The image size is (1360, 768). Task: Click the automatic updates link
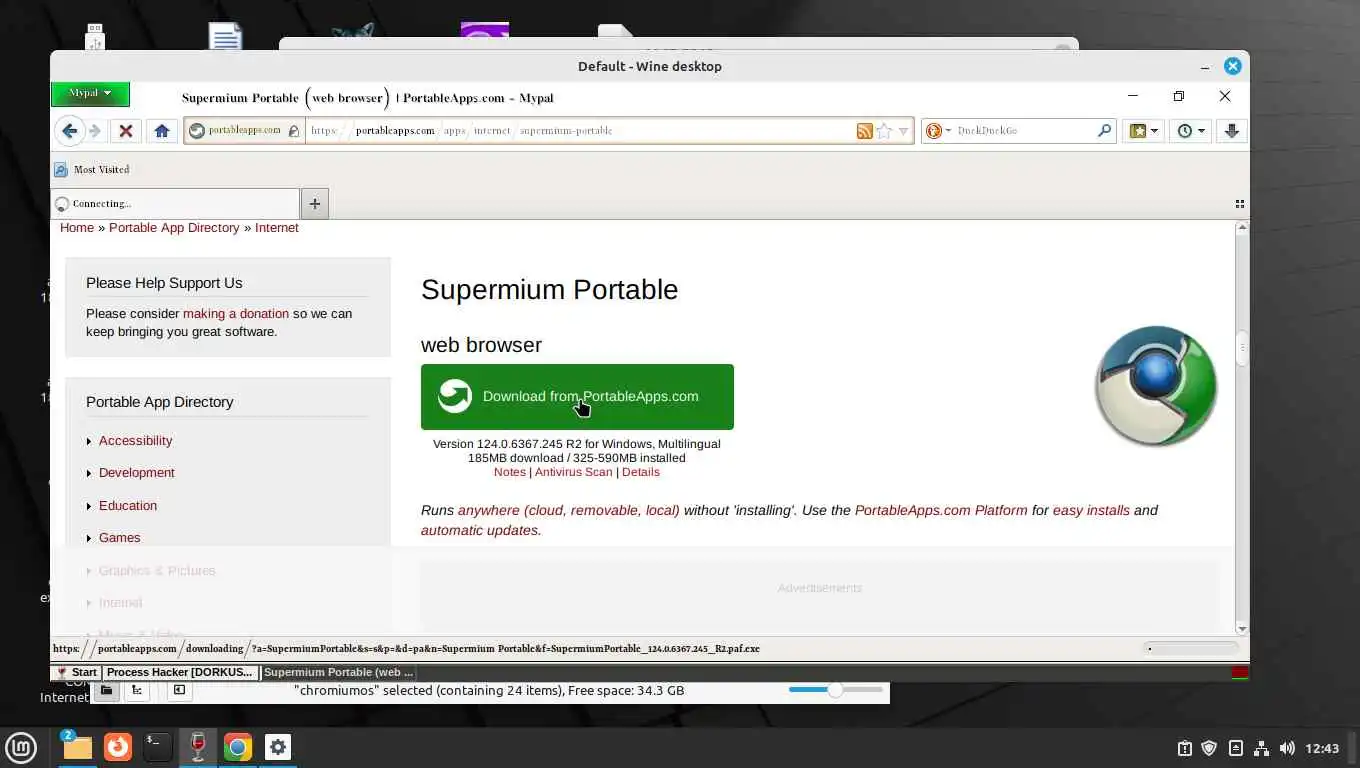[479, 531]
